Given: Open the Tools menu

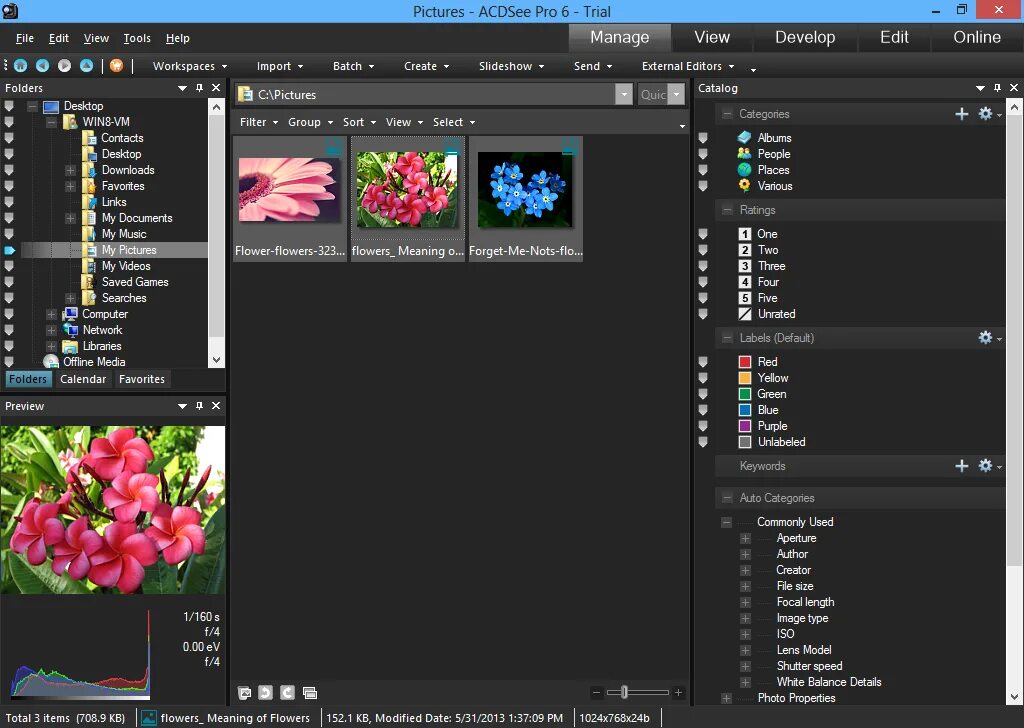Looking at the screenshot, I should (137, 39).
